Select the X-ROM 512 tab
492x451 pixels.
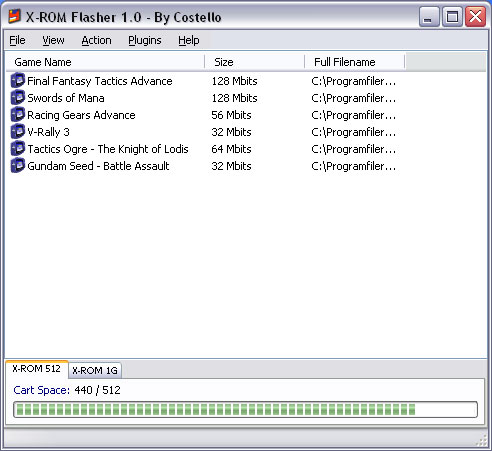tap(37, 369)
